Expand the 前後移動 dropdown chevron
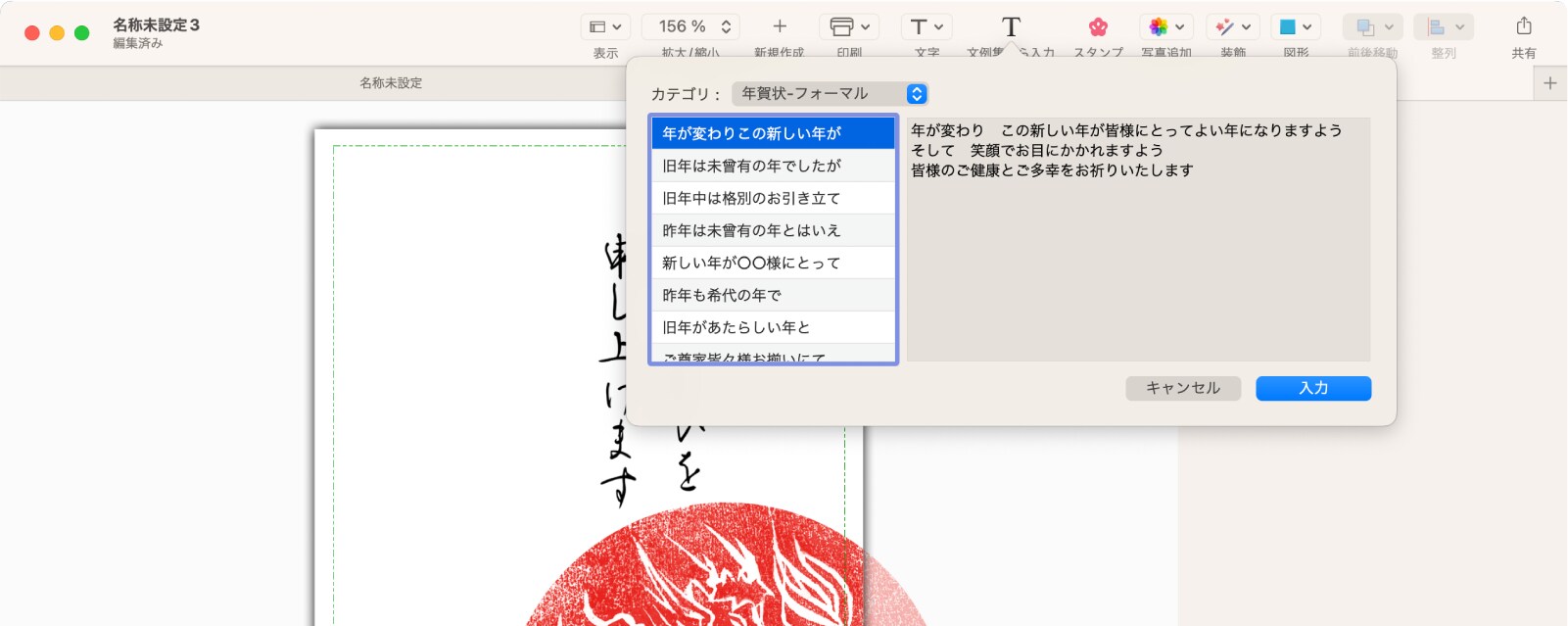This screenshot has width=1568, height=626. click(x=1389, y=27)
